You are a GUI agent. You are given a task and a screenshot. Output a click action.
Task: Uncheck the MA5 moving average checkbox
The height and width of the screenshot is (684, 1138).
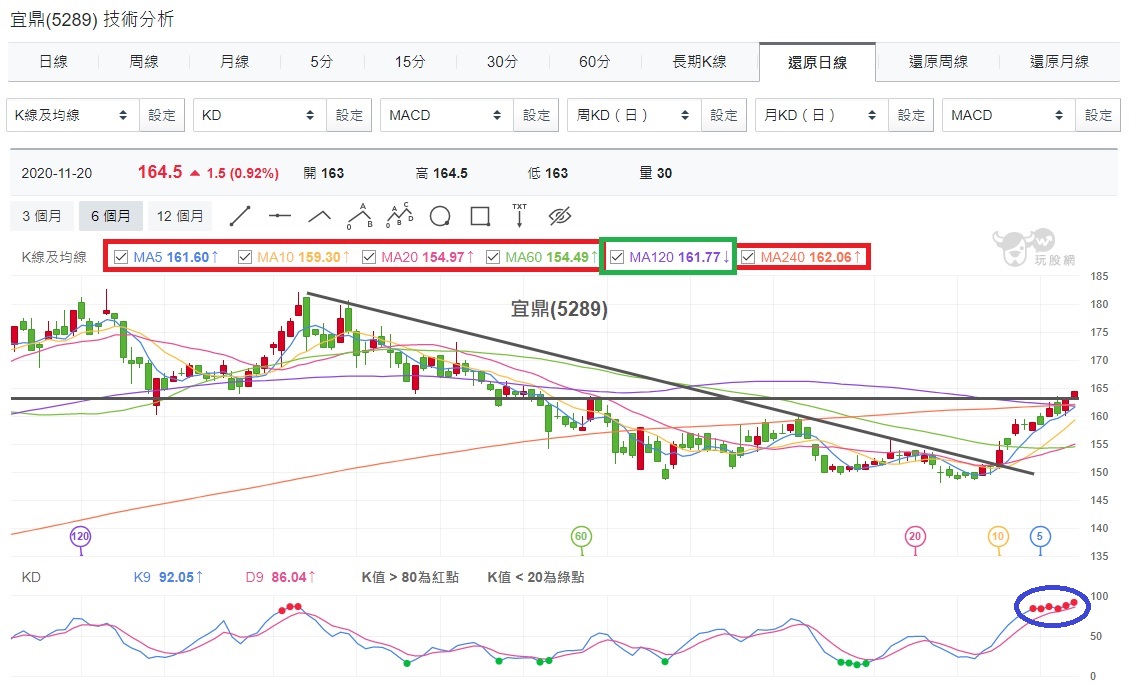121,257
